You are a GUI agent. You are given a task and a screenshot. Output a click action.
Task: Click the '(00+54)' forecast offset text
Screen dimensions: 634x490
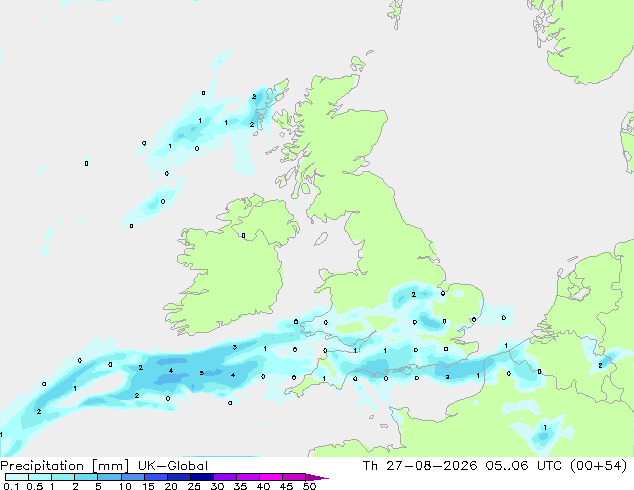click(x=598, y=466)
